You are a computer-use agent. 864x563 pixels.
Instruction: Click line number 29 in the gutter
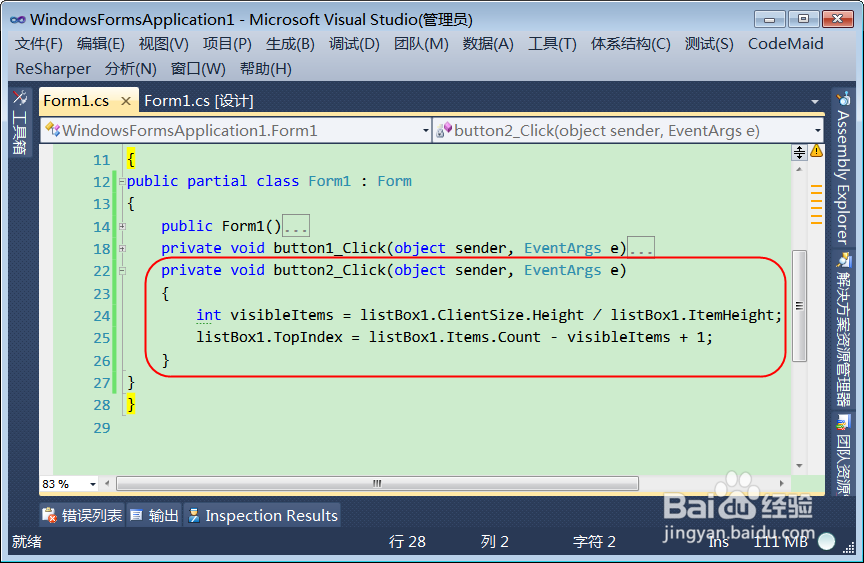(x=102, y=428)
